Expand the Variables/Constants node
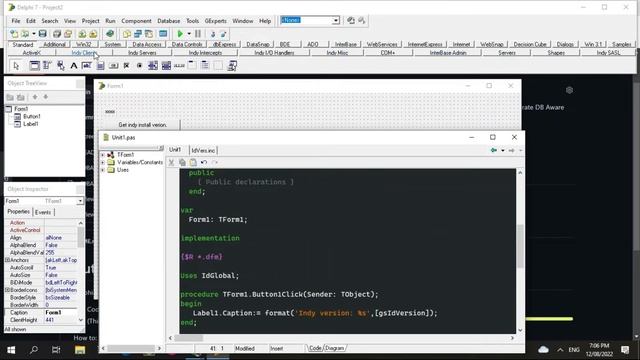The width and height of the screenshot is (640, 360). pyautogui.click(x=103, y=162)
